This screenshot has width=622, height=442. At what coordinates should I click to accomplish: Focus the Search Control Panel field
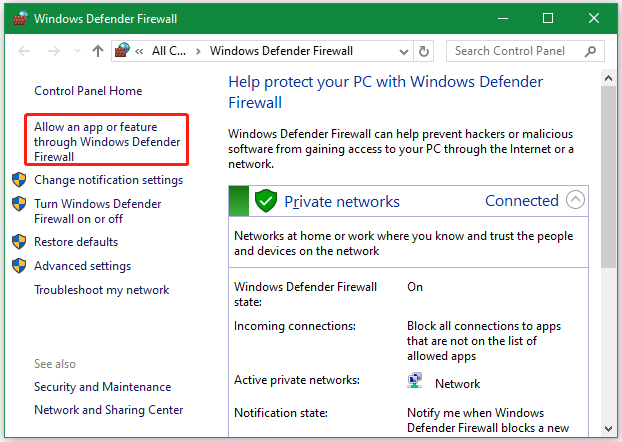(x=525, y=51)
